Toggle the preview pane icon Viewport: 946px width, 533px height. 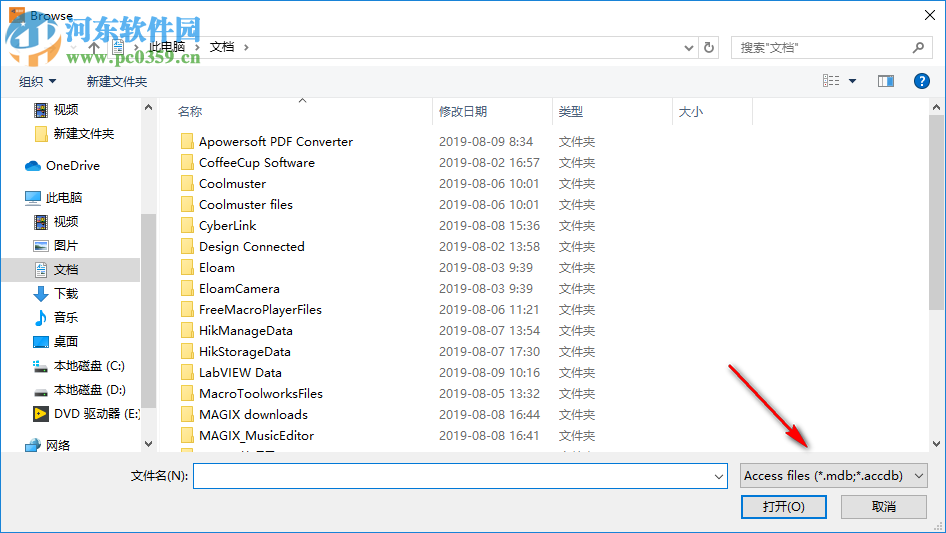[x=886, y=81]
